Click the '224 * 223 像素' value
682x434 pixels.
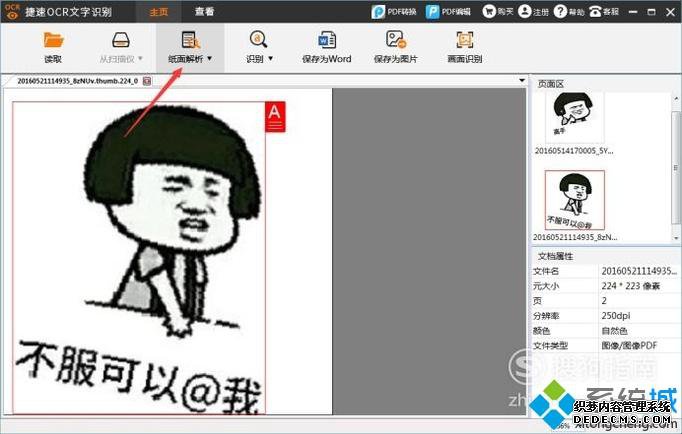631,286
